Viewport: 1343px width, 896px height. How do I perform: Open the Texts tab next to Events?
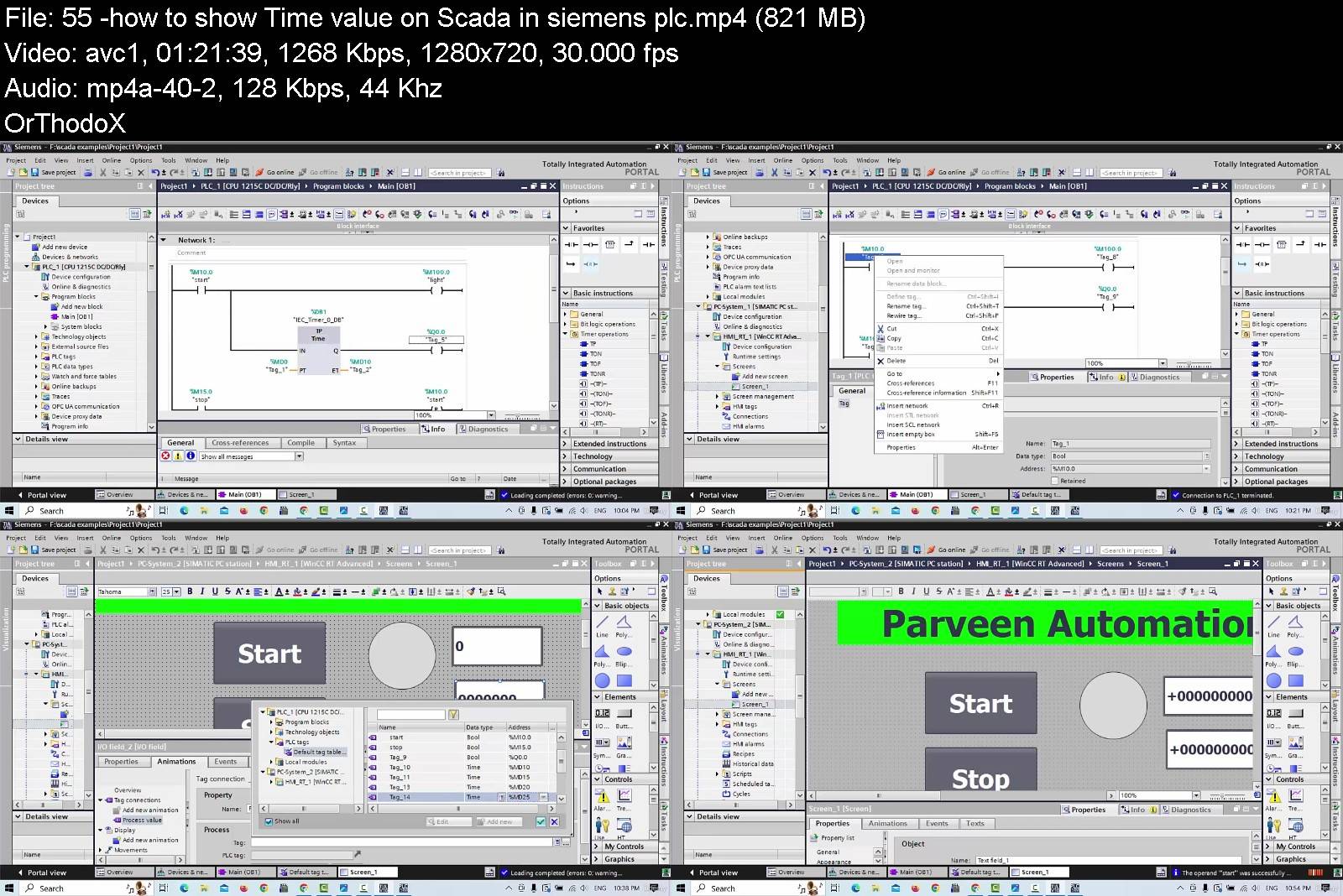click(x=975, y=824)
